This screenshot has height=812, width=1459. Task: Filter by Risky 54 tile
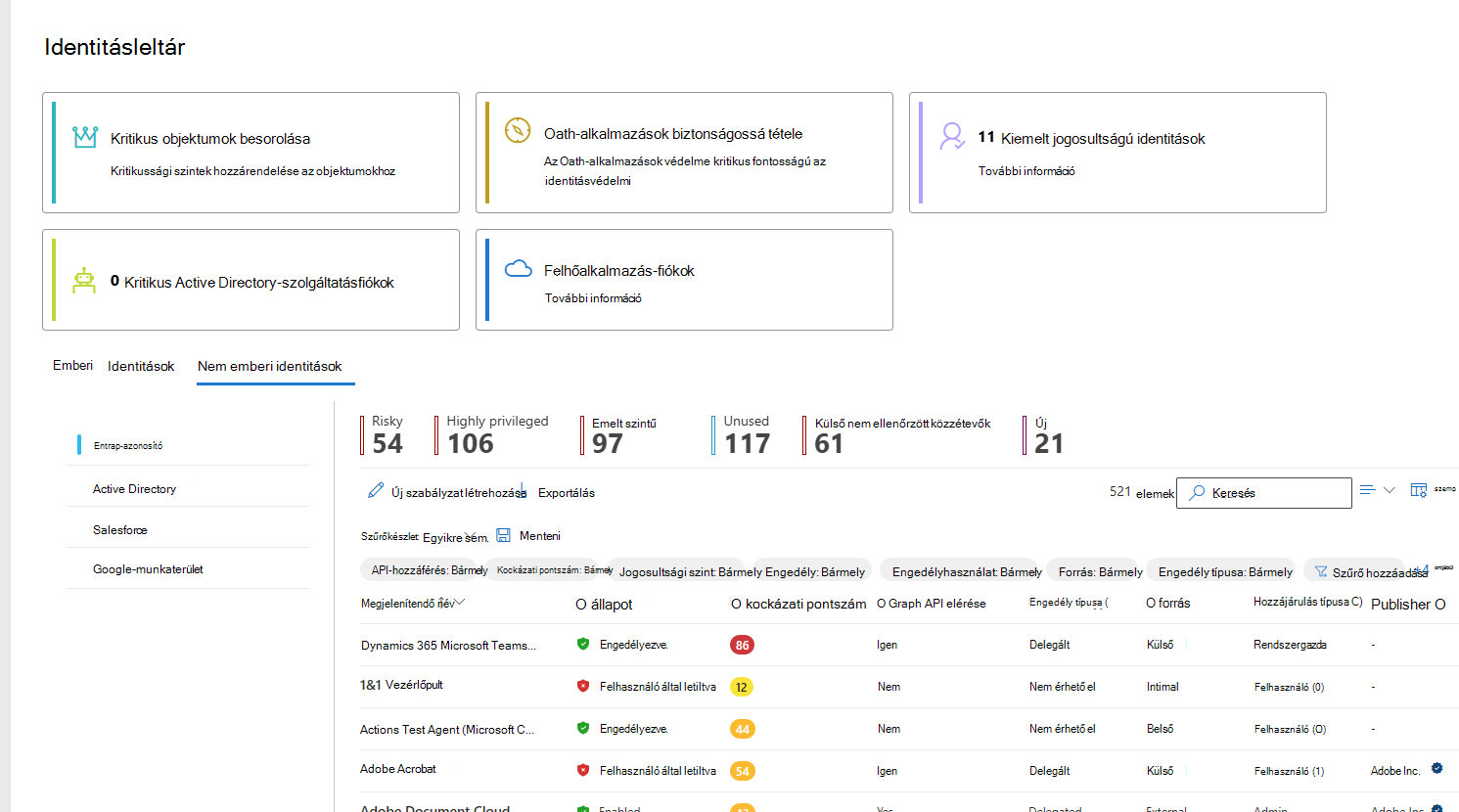(383, 435)
